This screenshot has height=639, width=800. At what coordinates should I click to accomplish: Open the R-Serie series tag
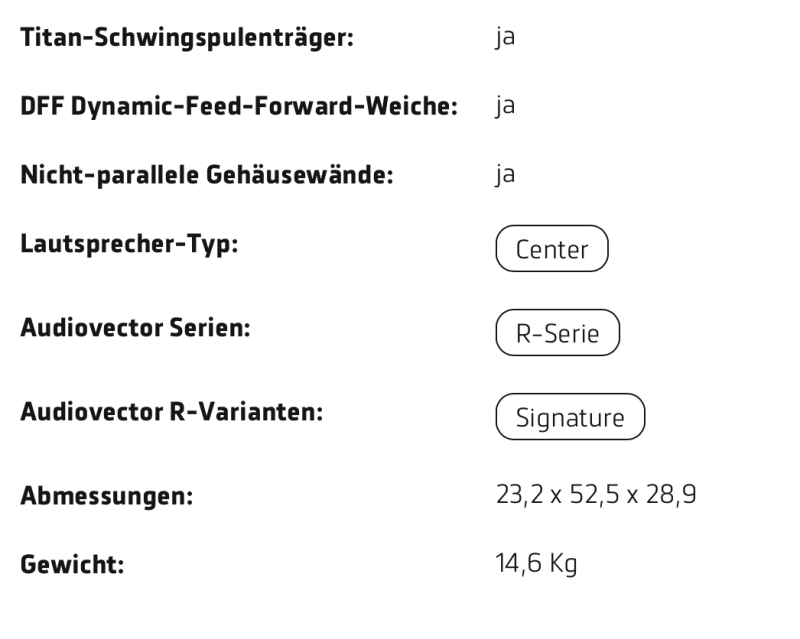(x=557, y=333)
